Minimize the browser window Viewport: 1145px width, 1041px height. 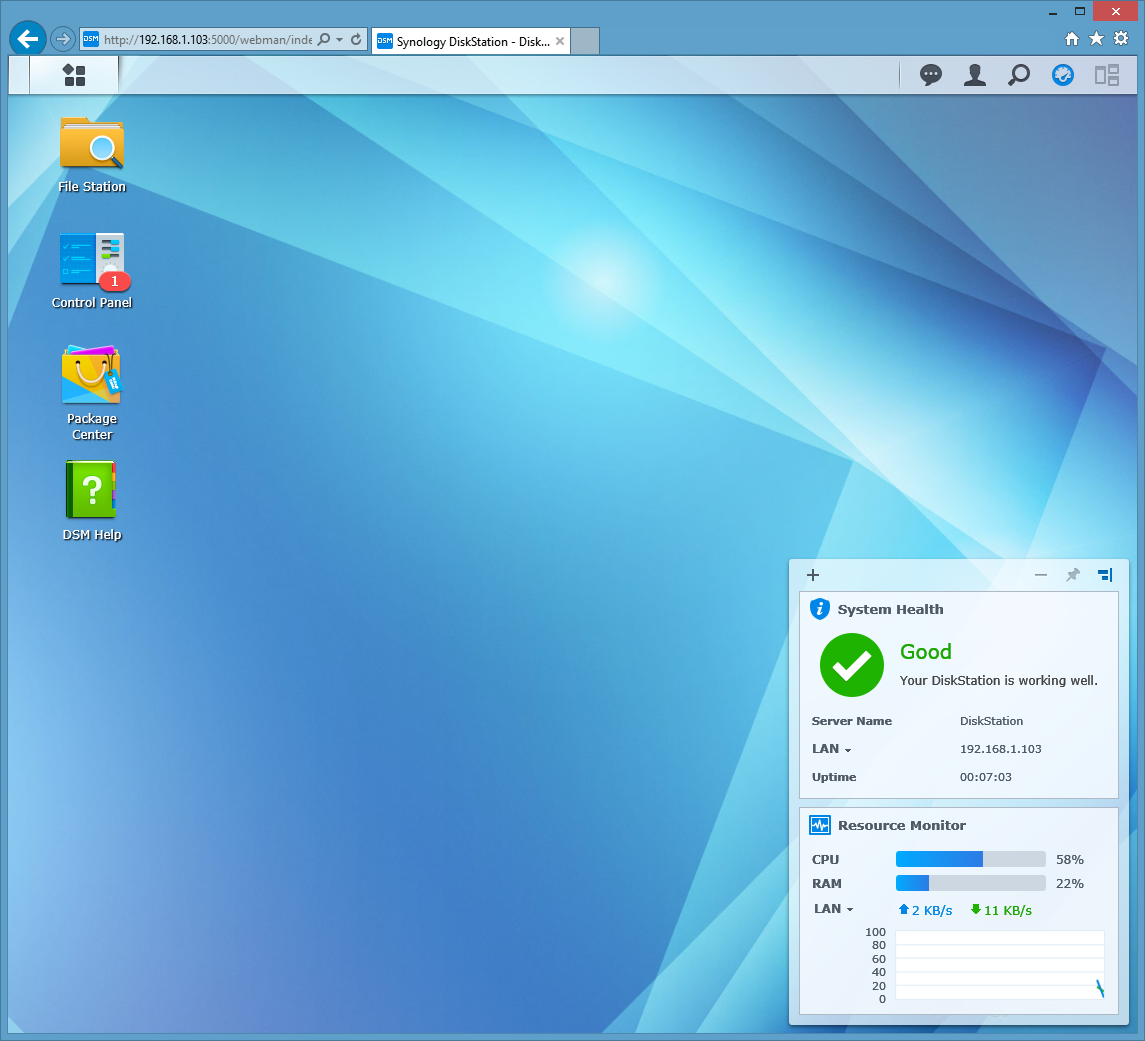pyautogui.click(x=1053, y=12)
